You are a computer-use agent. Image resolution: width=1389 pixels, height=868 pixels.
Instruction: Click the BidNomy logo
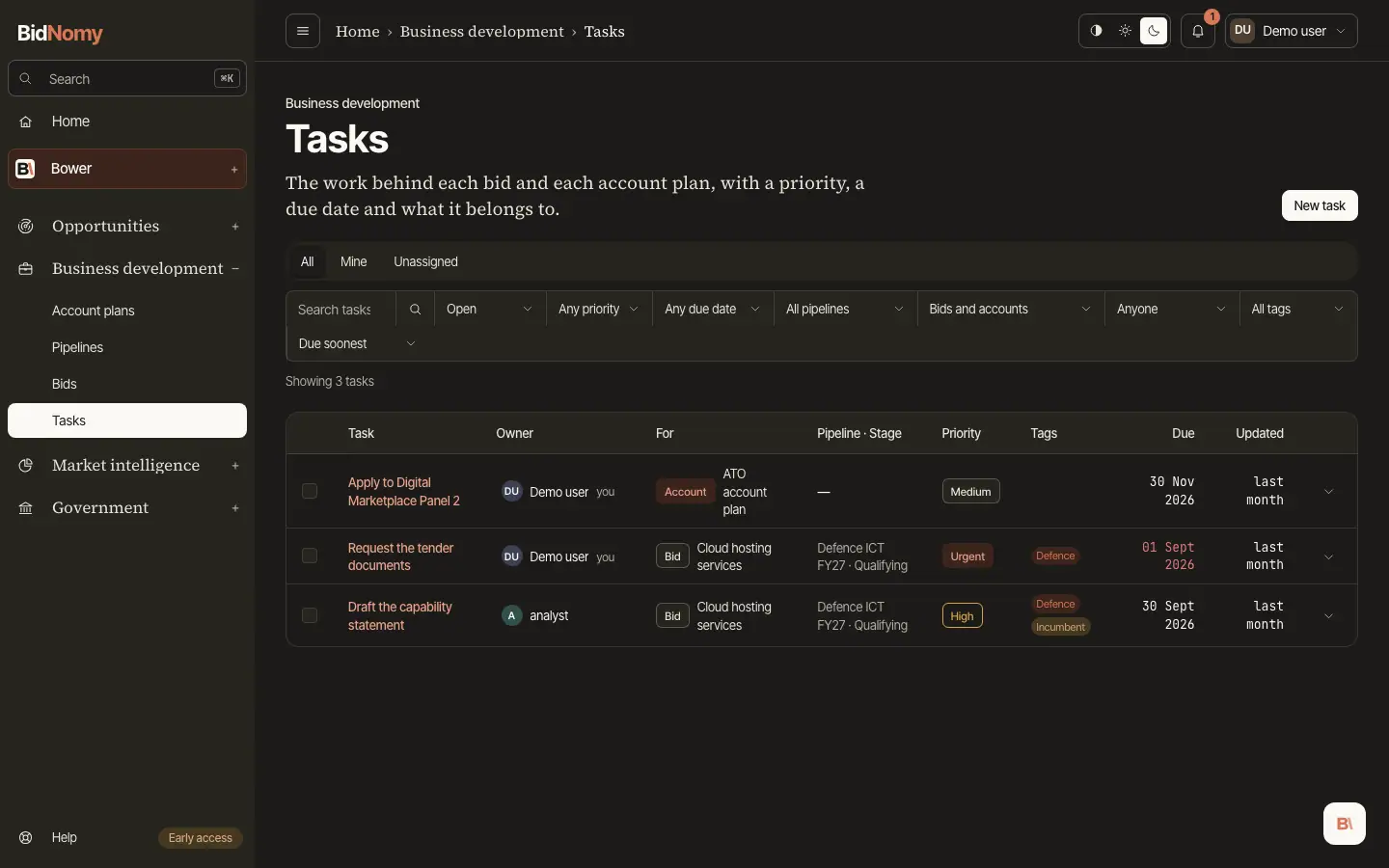[x=61, y=34]
